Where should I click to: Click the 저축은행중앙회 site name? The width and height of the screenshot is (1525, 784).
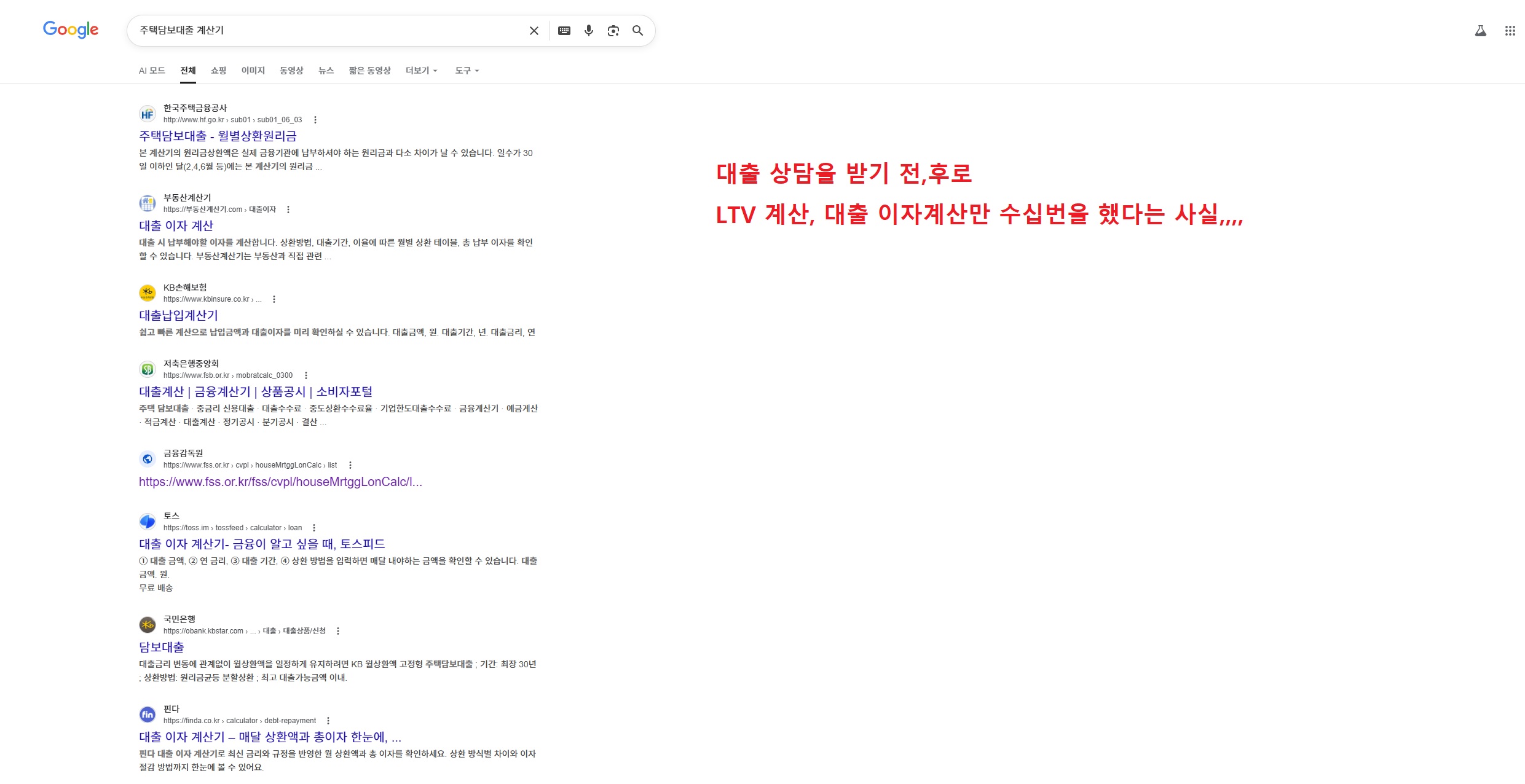191,364
